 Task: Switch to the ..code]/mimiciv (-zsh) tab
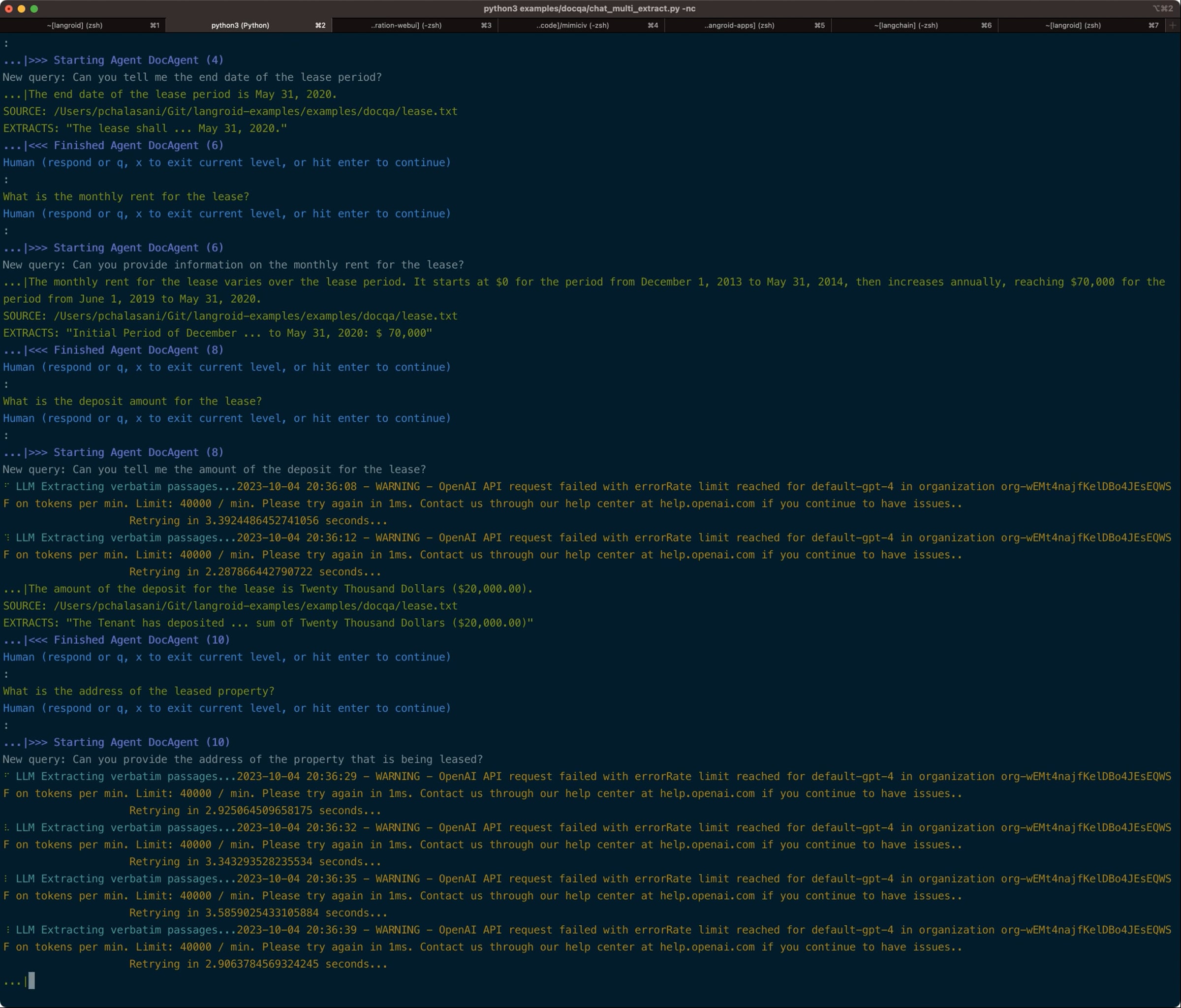581,25
